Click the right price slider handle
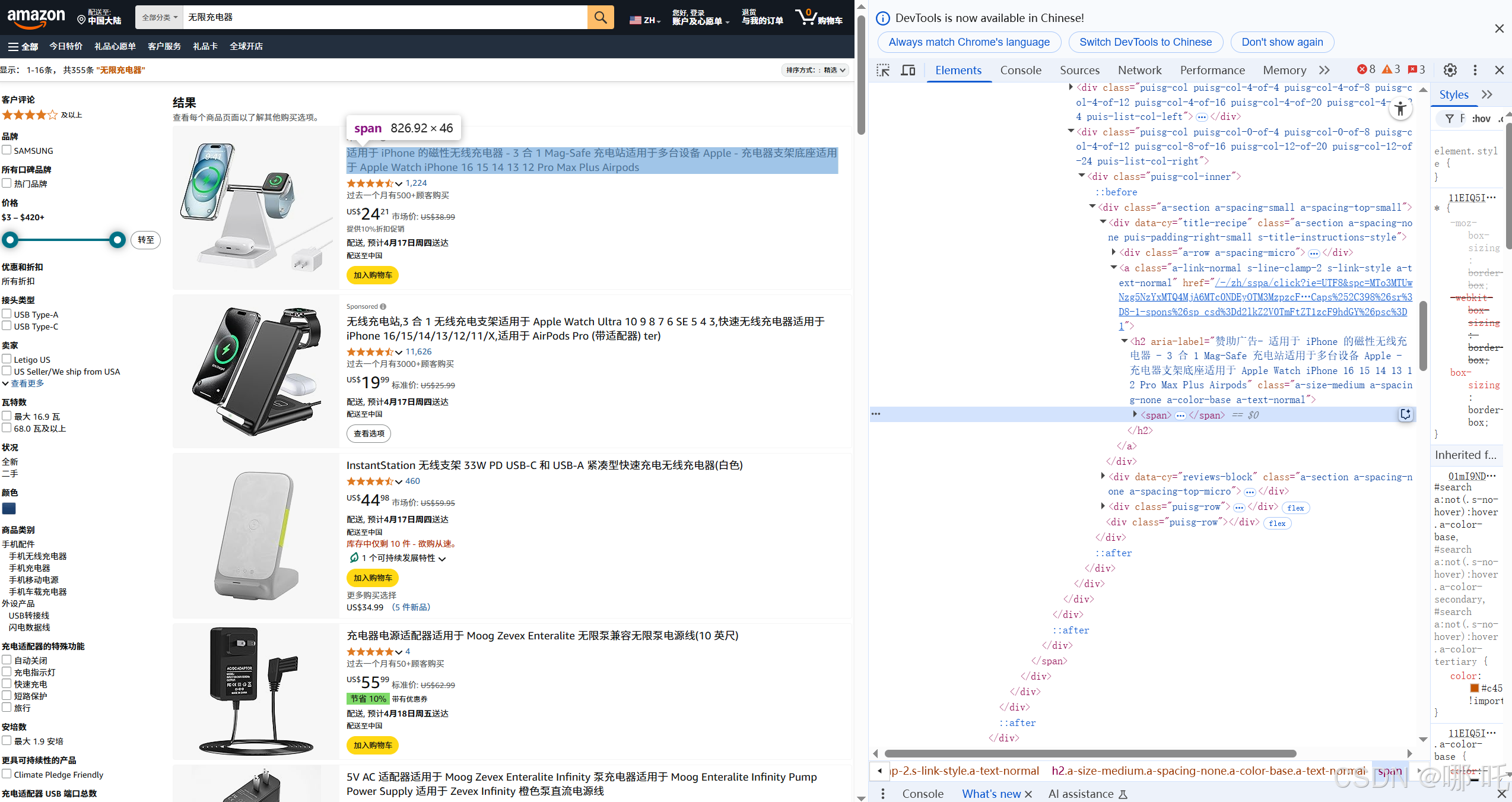1512x802 pixels. 117,240
